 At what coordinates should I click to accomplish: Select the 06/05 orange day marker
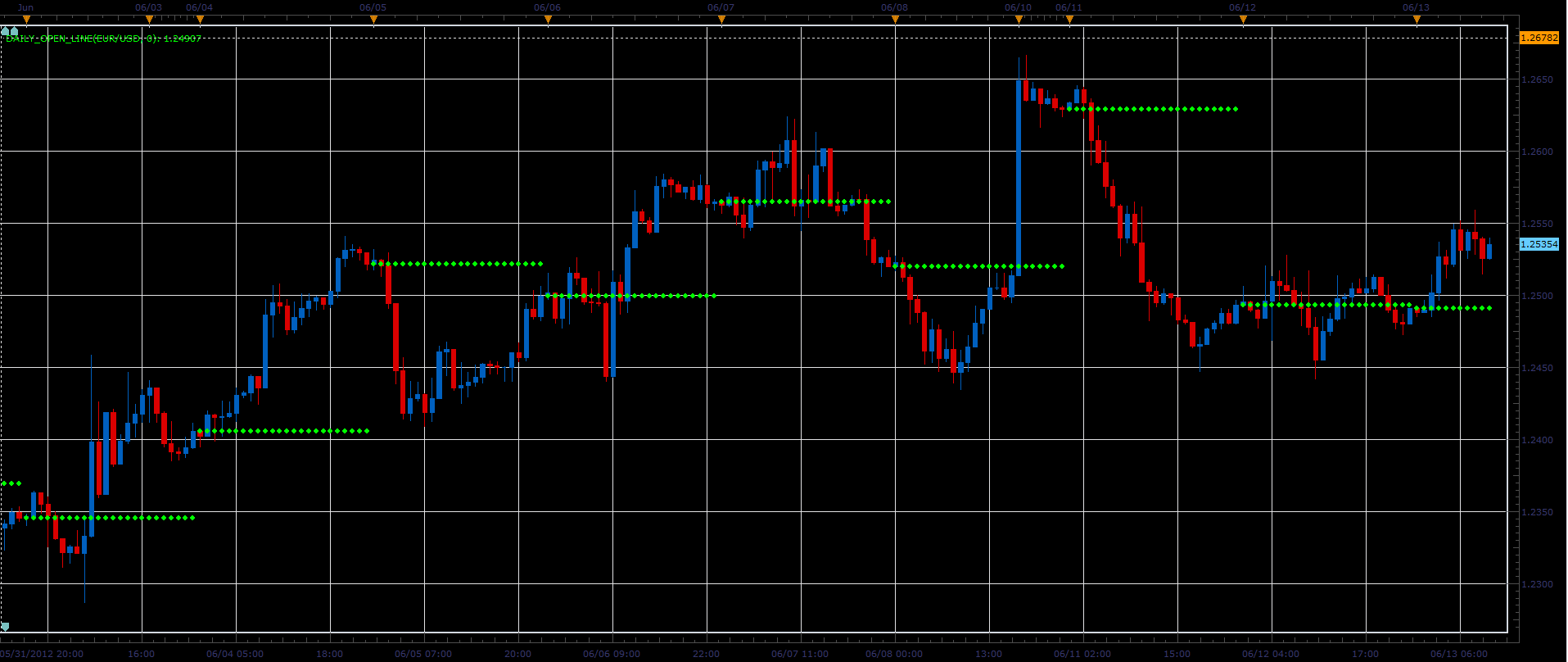click(373, 20)
